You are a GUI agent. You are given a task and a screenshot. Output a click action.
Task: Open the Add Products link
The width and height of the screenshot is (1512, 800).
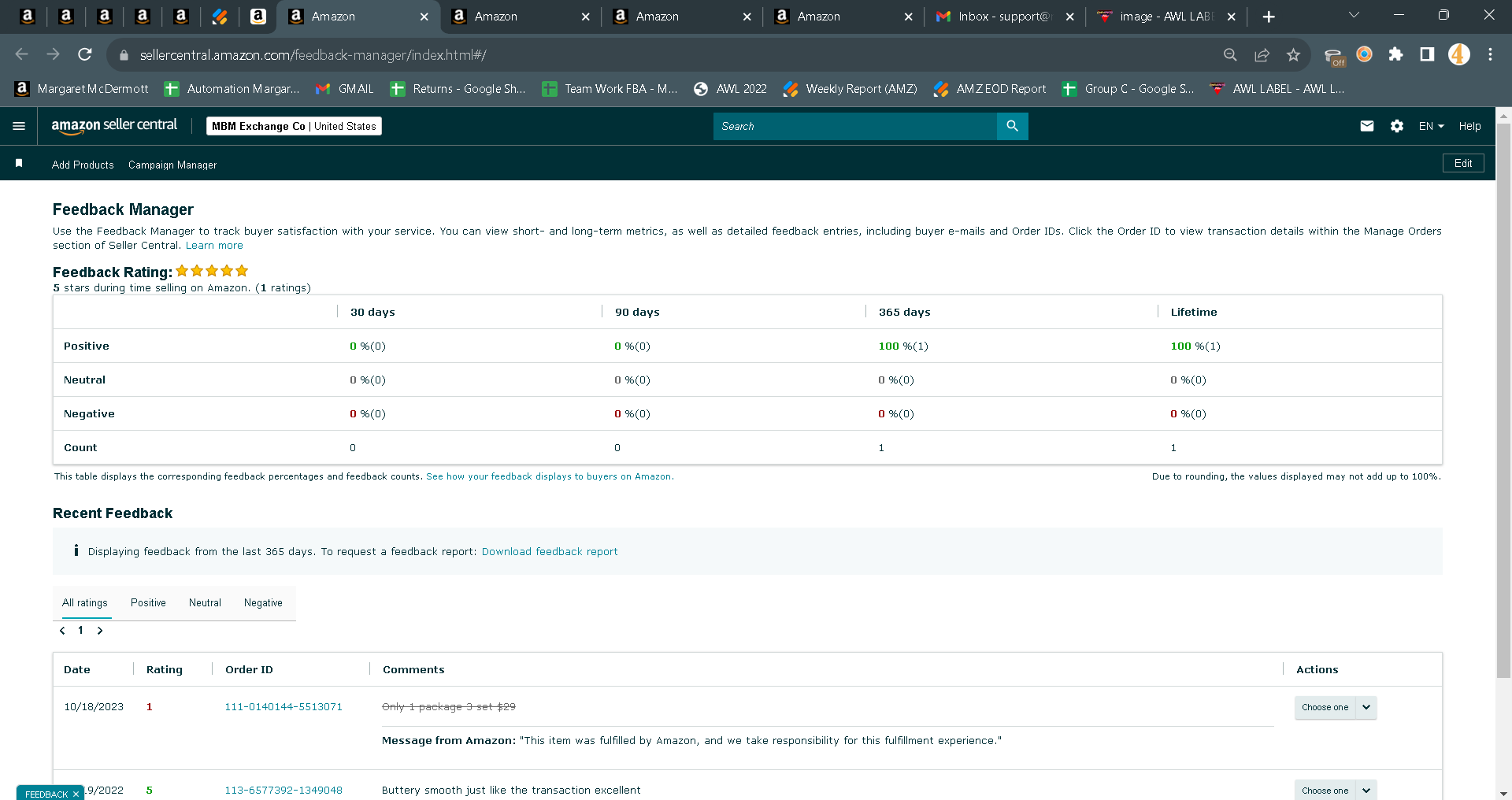tap(83, 165)
